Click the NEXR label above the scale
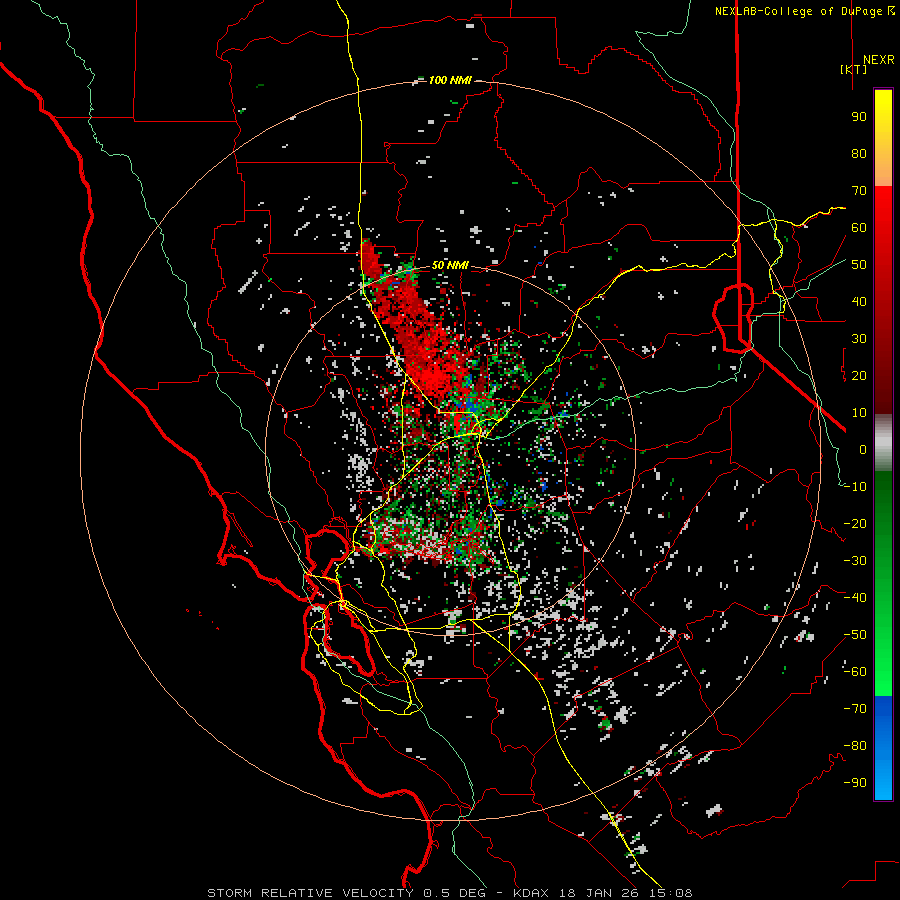This screenshot has height=900, width=900. coord(878,60)
